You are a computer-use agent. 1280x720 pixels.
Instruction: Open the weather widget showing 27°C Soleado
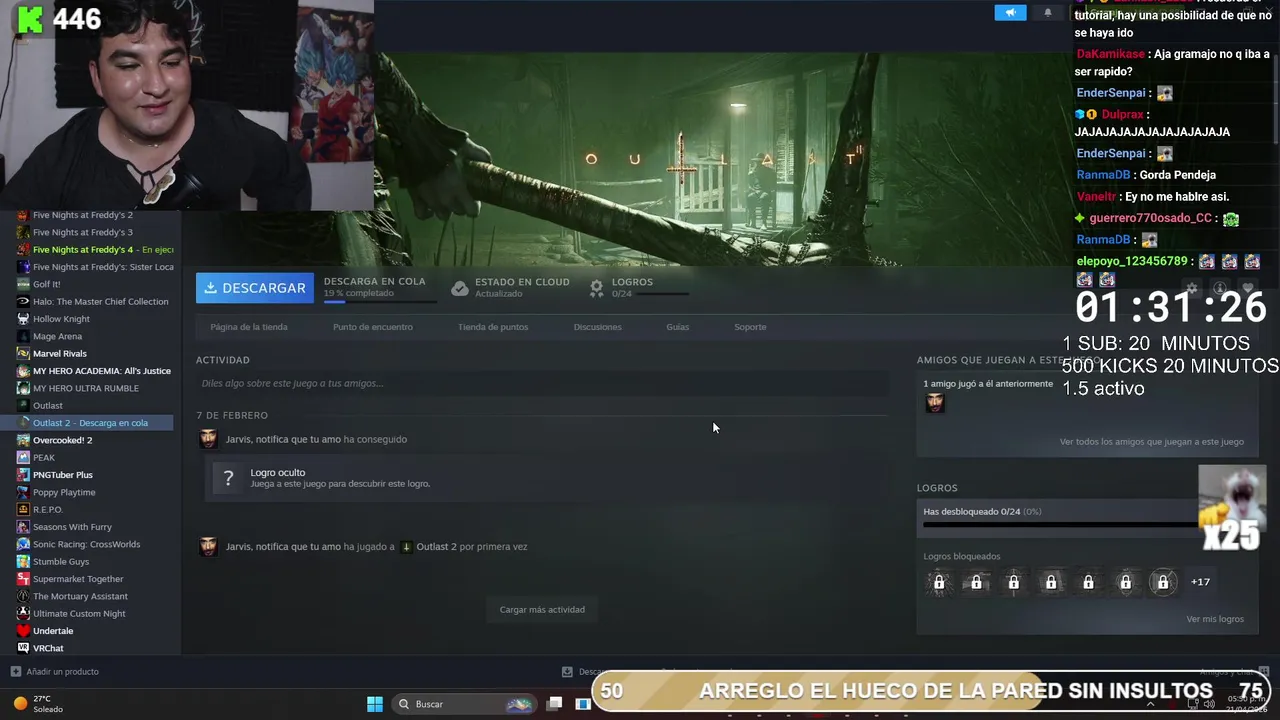[x=38, y=704]
